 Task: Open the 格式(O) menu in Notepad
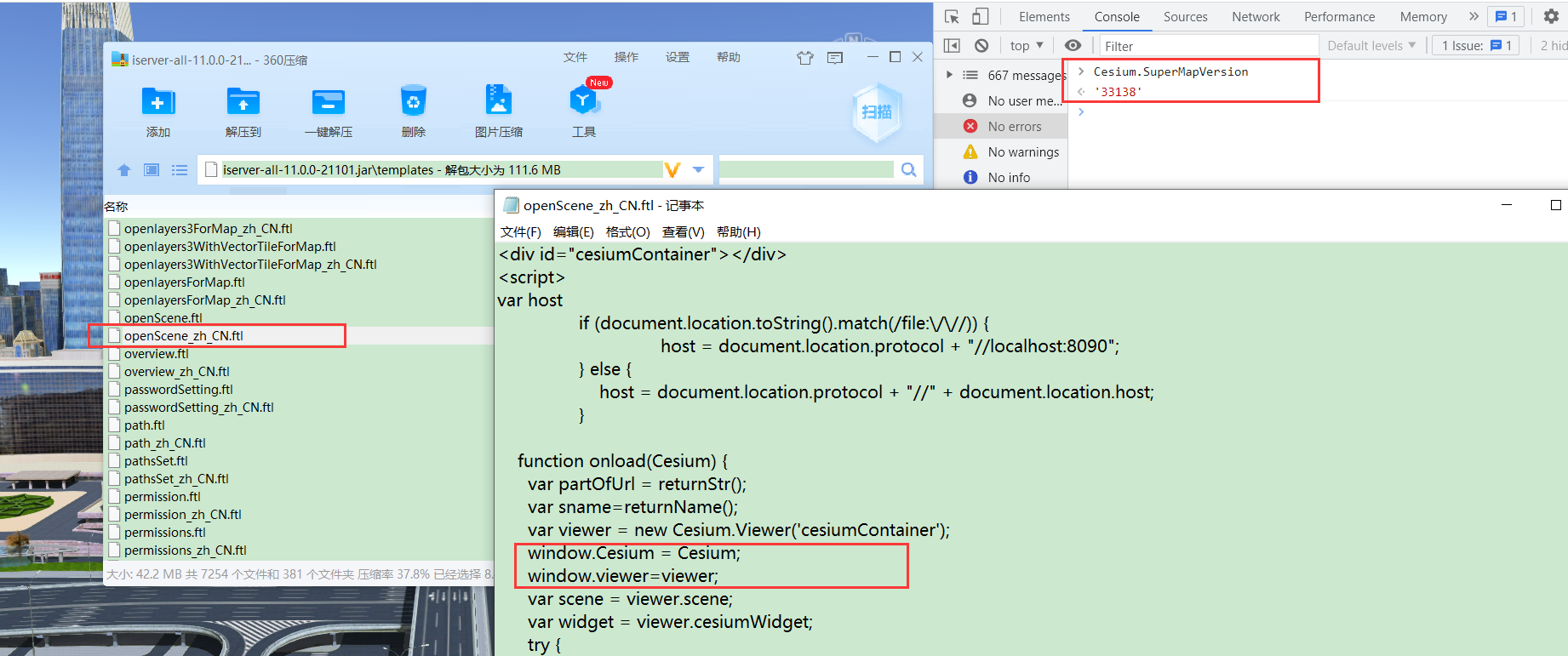click(627, 232)
